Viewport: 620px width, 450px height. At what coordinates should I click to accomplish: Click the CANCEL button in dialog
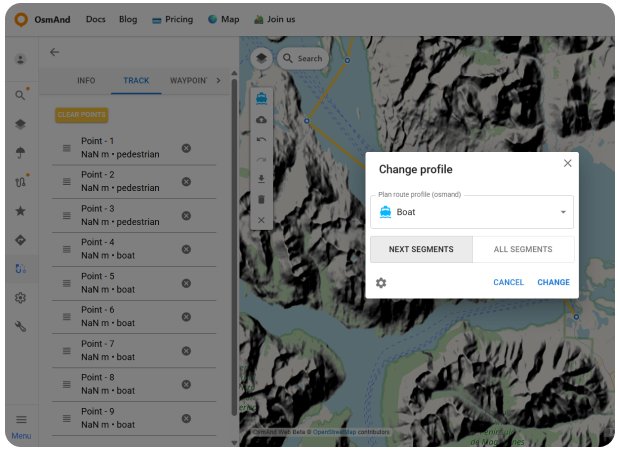[x=508, y=283]
